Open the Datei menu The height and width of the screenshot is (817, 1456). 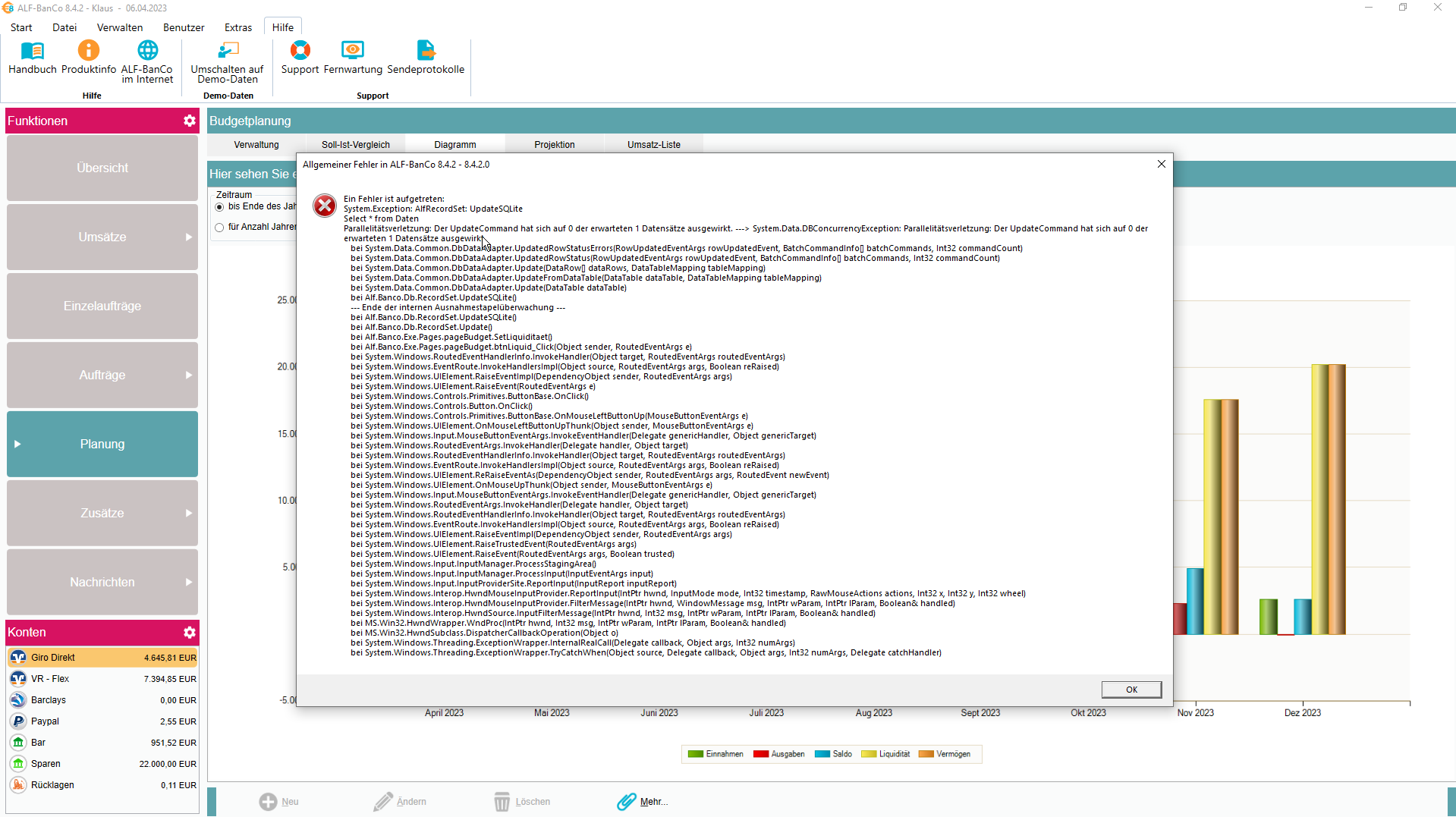coord(64,27)
